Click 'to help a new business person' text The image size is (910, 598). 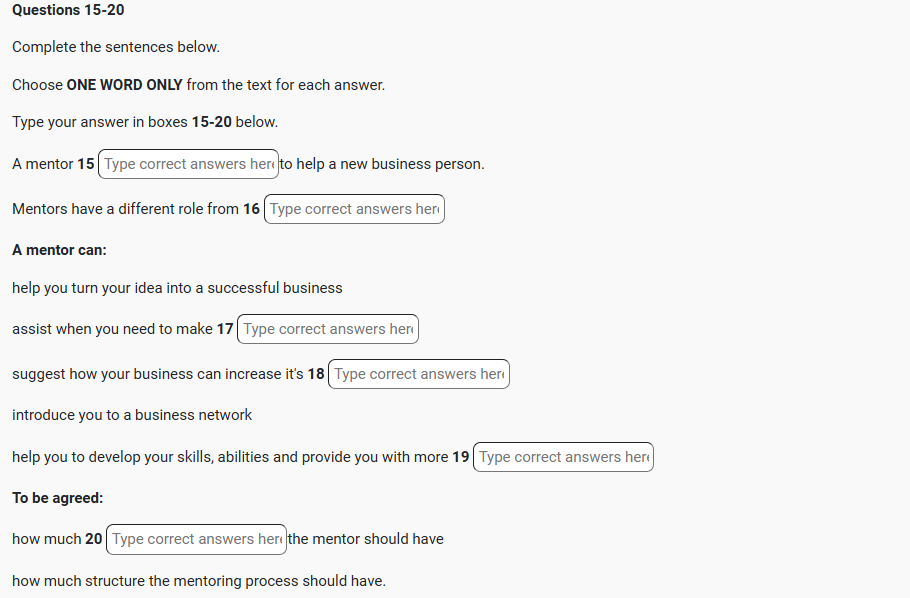click(x=382, y=164)
